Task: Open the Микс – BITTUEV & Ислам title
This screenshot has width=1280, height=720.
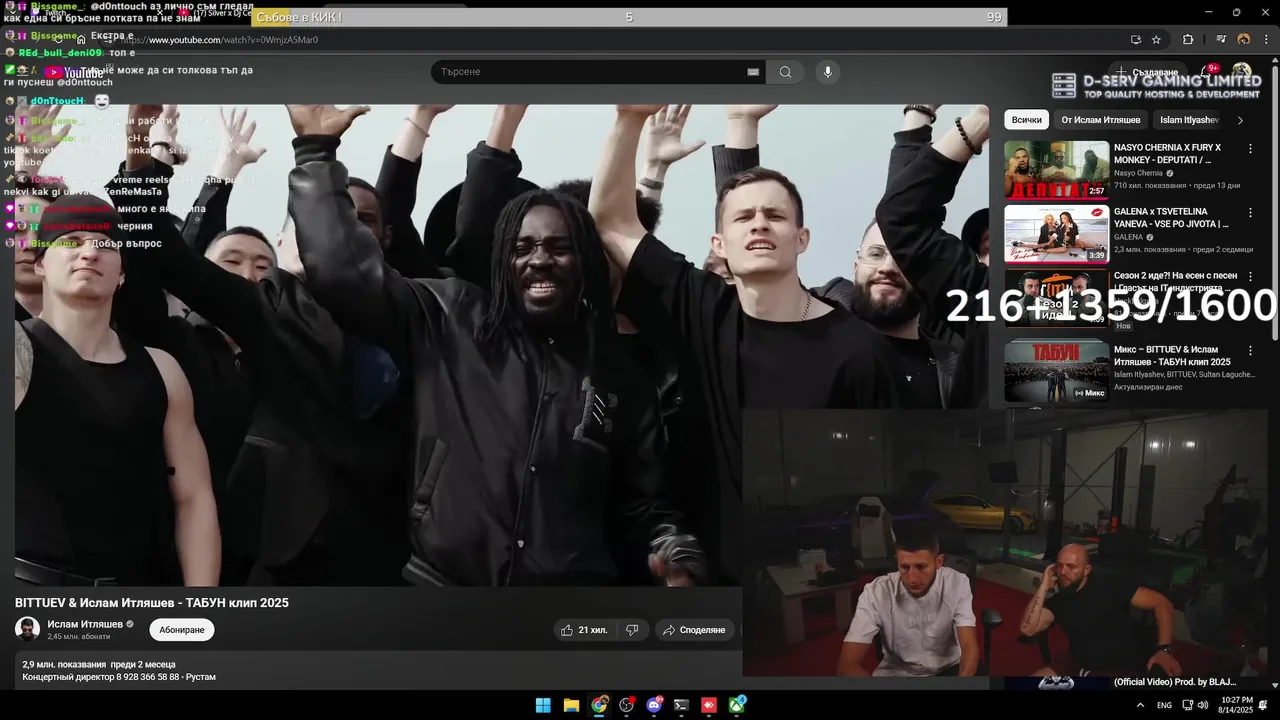Action: click(x=1174, y=356)
